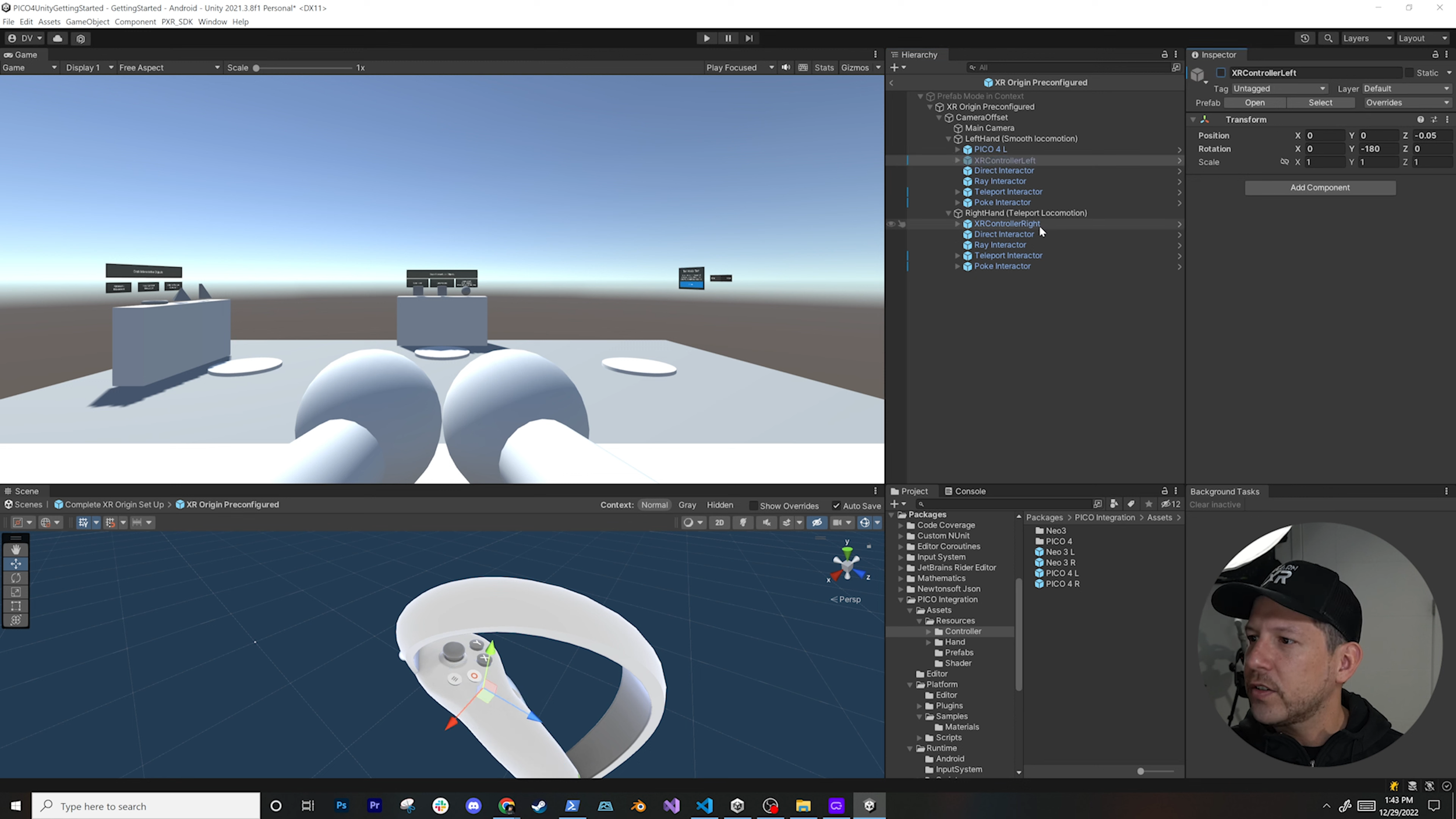1456x819 pixels.
Task: Set Context to Gray
Action: [x=687, y=505]
